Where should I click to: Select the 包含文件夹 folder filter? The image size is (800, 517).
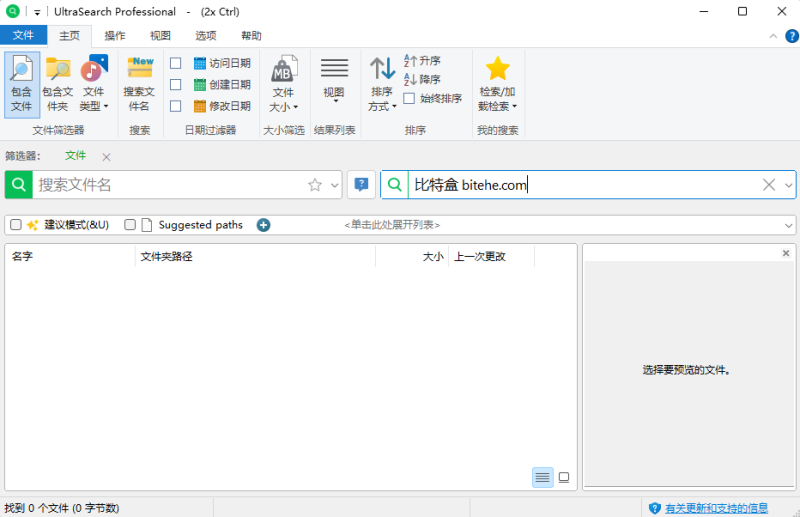coord(58,85)
